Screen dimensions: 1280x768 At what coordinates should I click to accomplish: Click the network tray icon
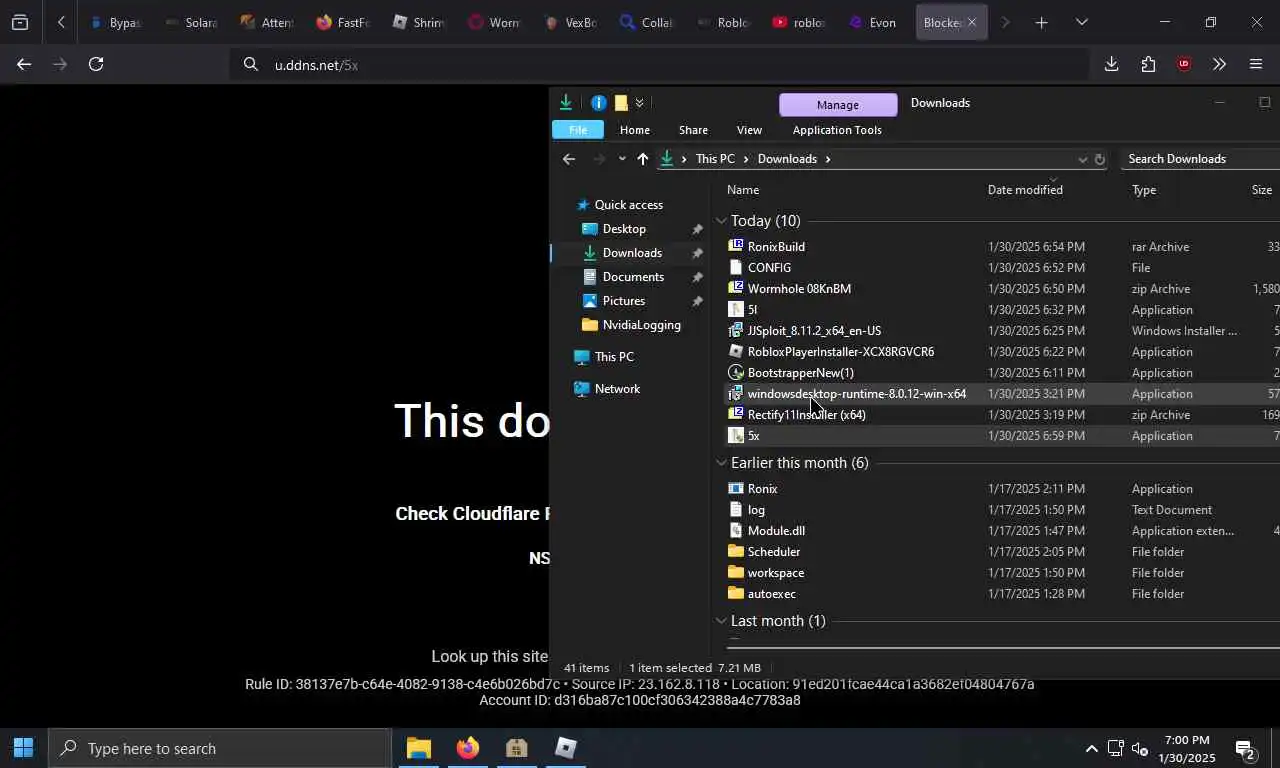[x=1115, y=749]
